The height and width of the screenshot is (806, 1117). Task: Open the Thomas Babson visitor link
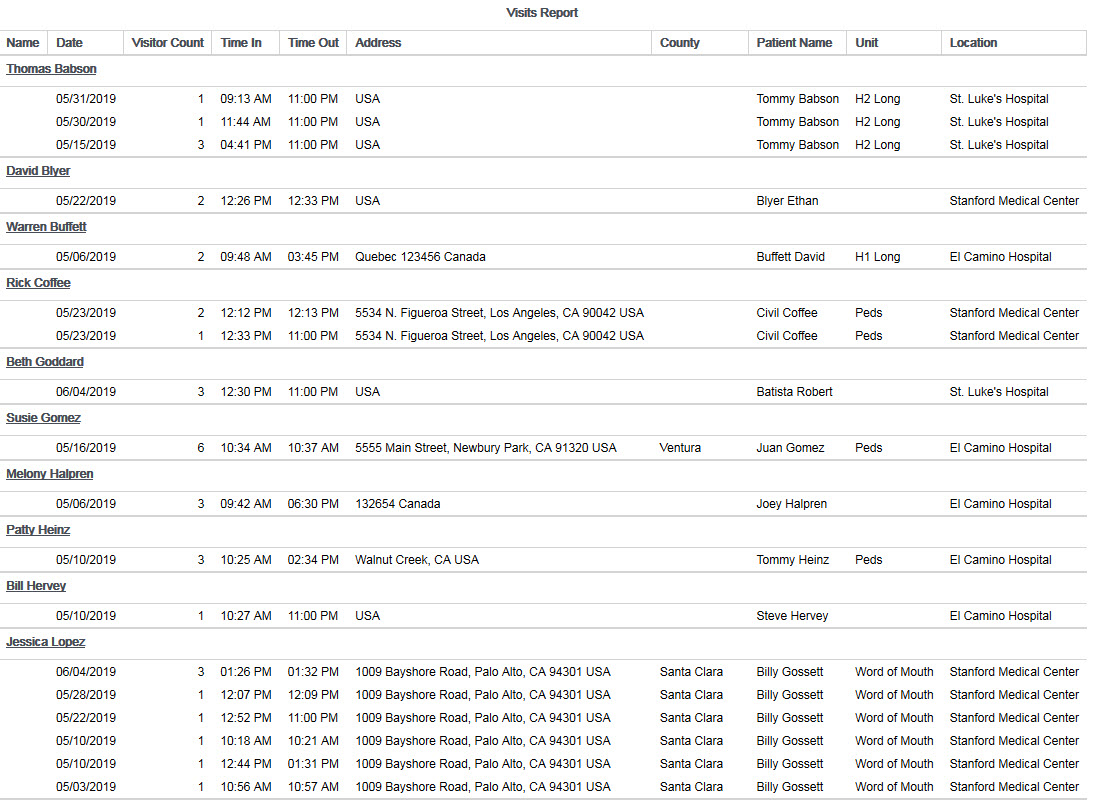51,69
